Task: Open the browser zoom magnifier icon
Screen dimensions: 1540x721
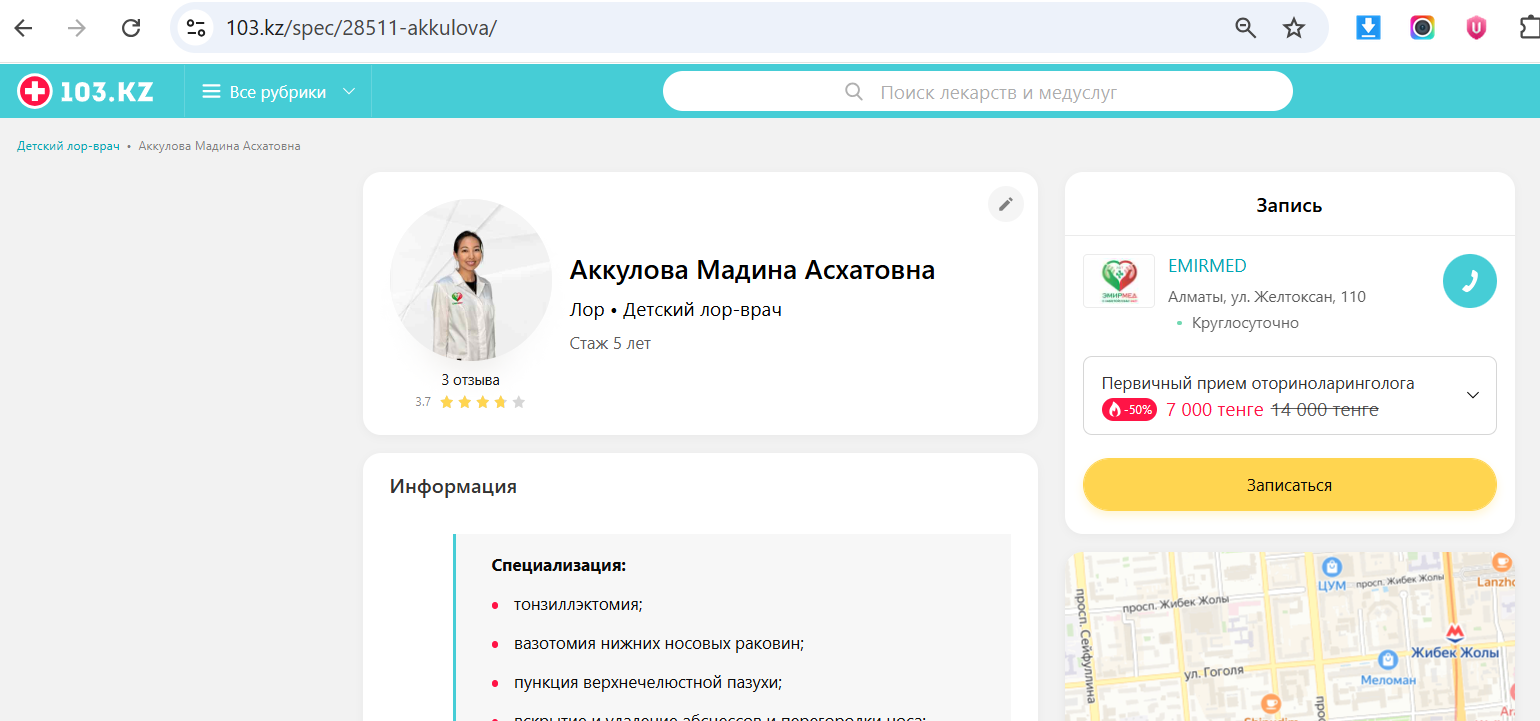Action: pos(1245,28)
